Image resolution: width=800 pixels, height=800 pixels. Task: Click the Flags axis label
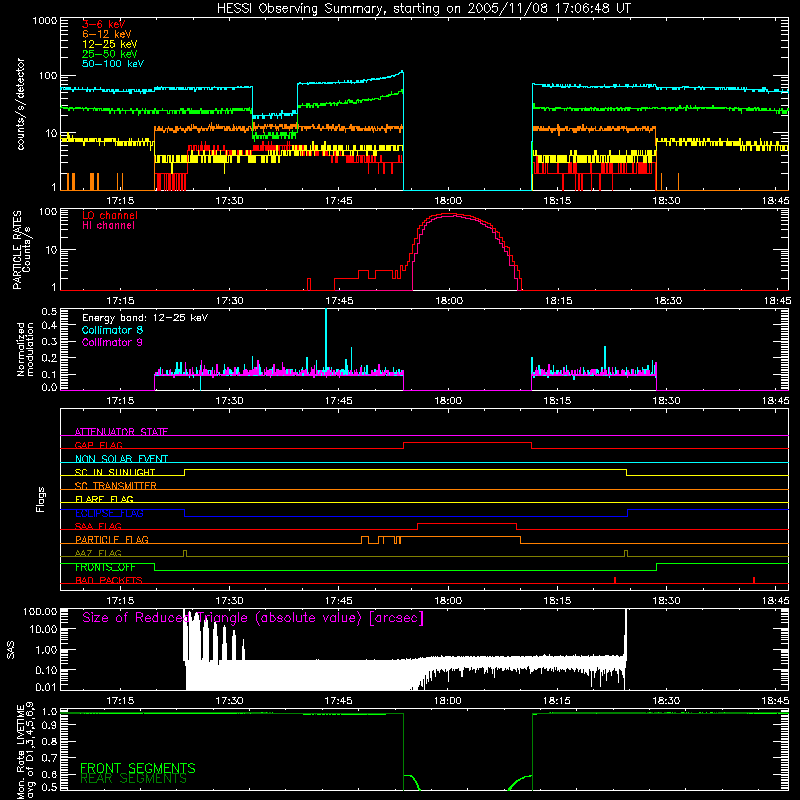coord(41,499)
